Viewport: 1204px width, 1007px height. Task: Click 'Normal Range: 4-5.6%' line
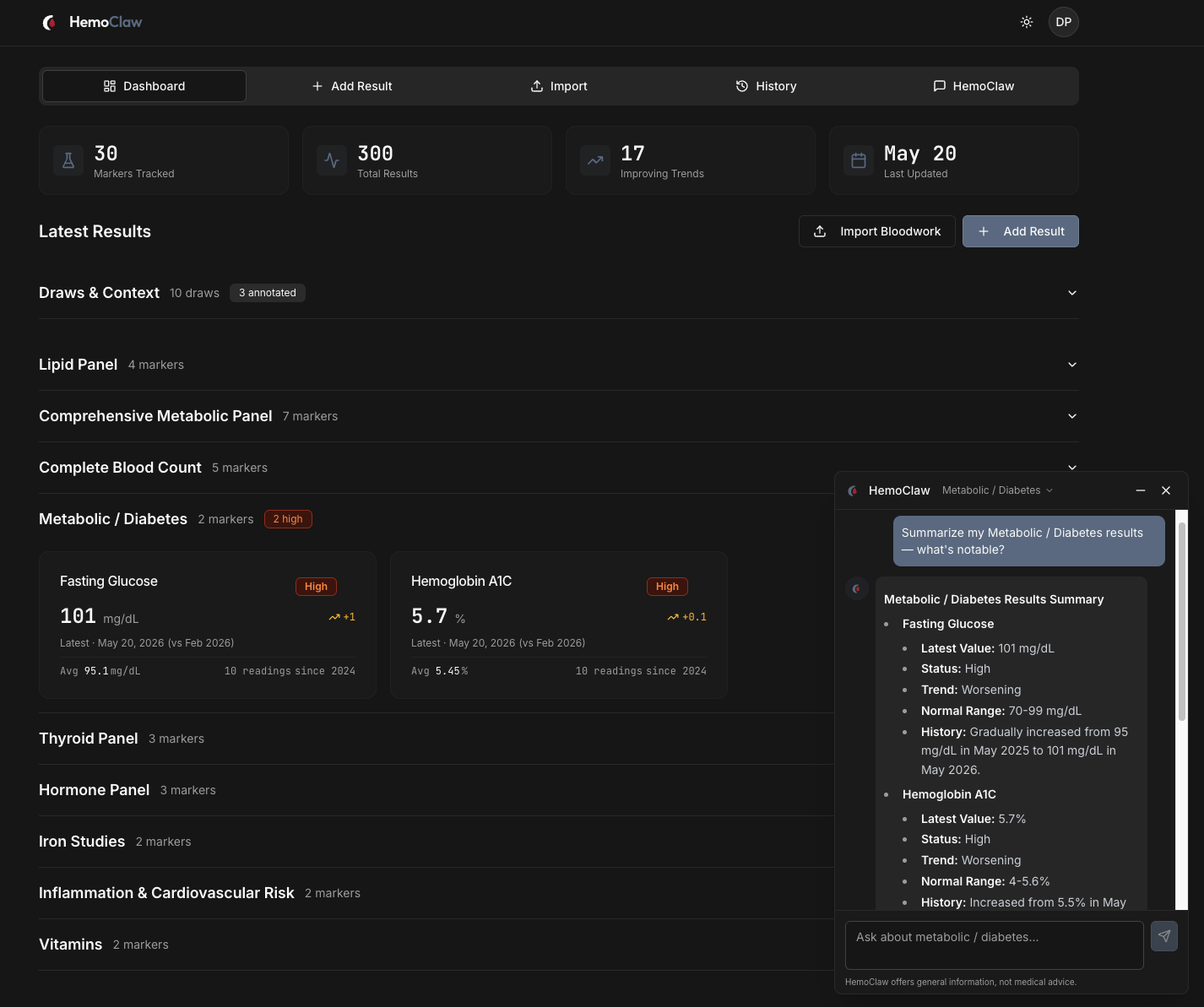(985, 881)
